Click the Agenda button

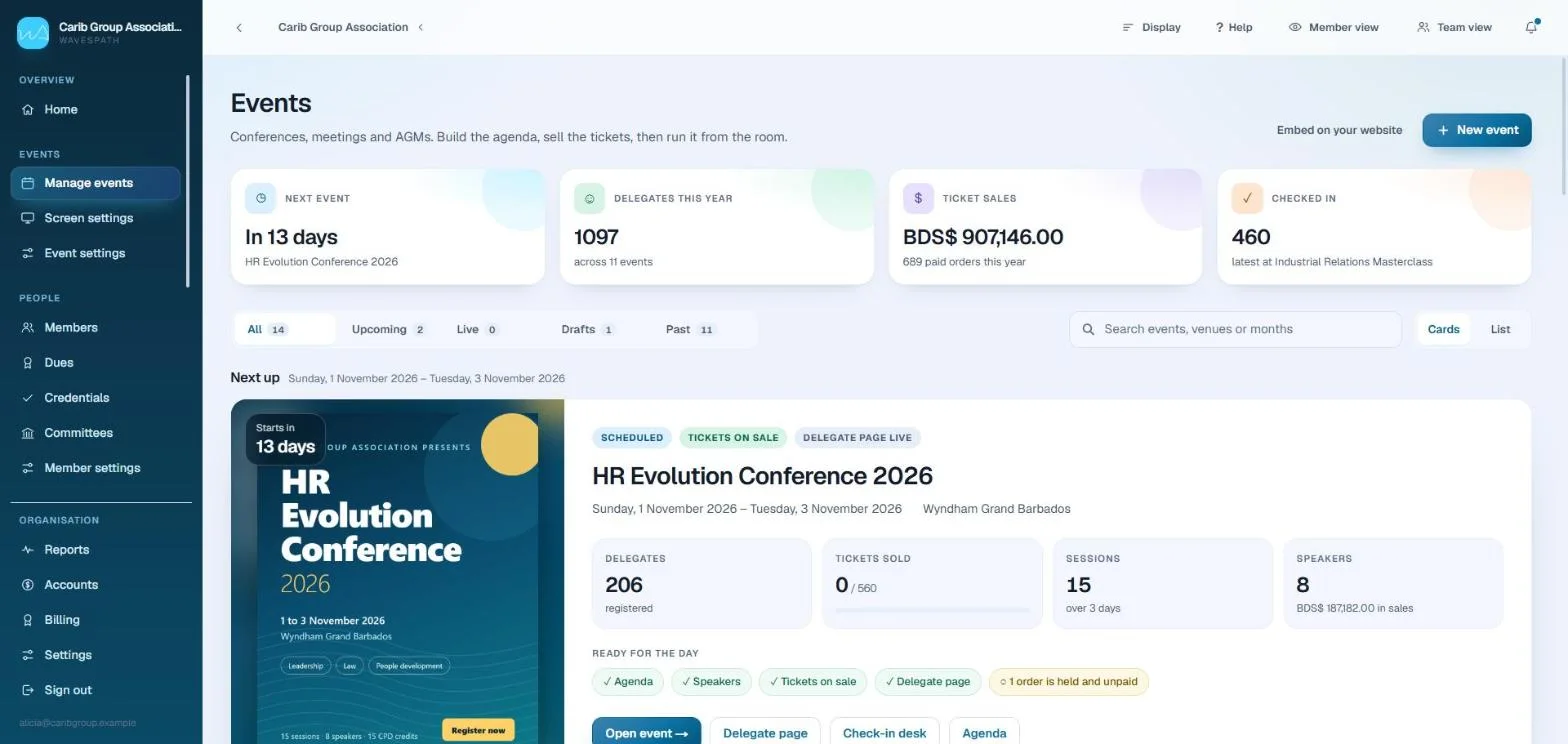click(984, 733)
